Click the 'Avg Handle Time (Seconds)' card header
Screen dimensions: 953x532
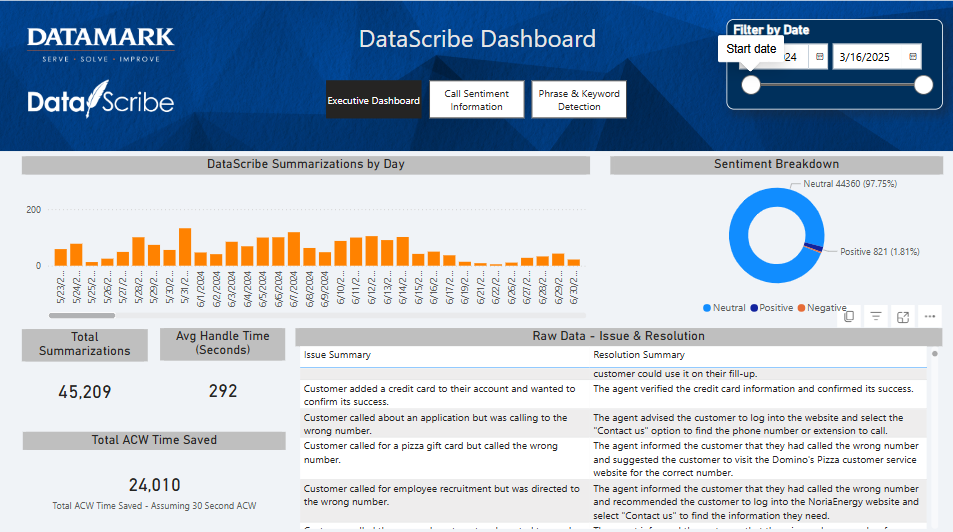222,344
